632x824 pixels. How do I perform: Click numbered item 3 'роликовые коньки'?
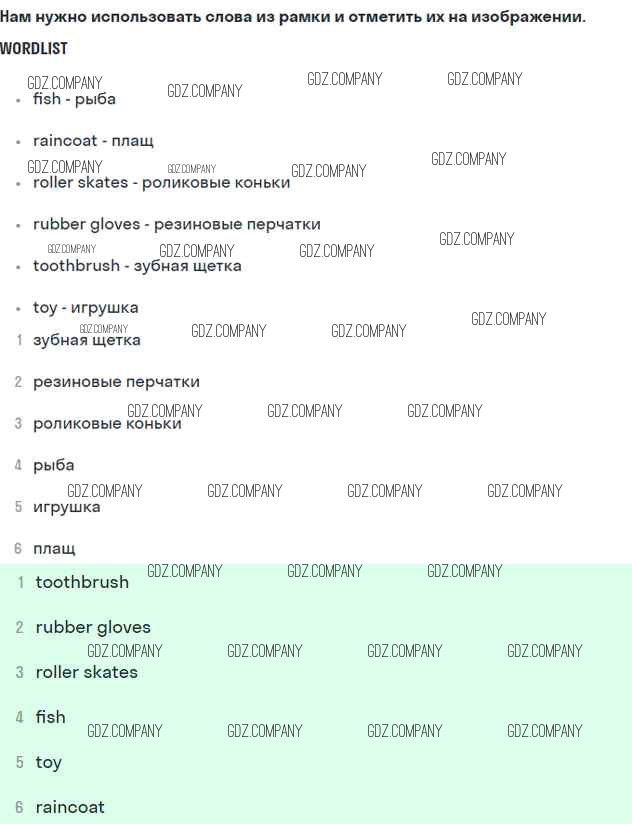[x=107, y=424]
